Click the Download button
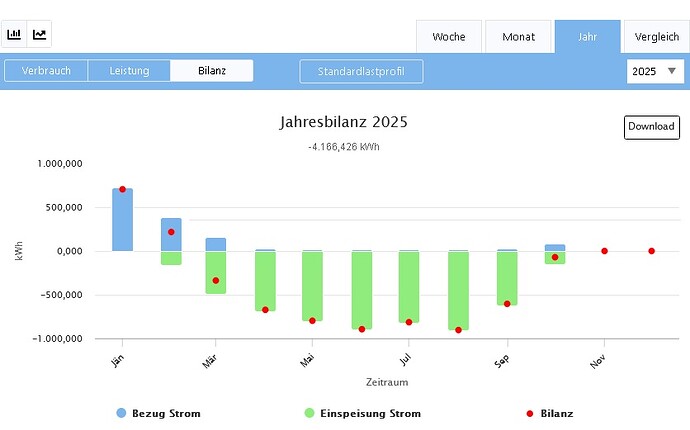The width and height of the screenshot is (690, 430). click(651, 127)
